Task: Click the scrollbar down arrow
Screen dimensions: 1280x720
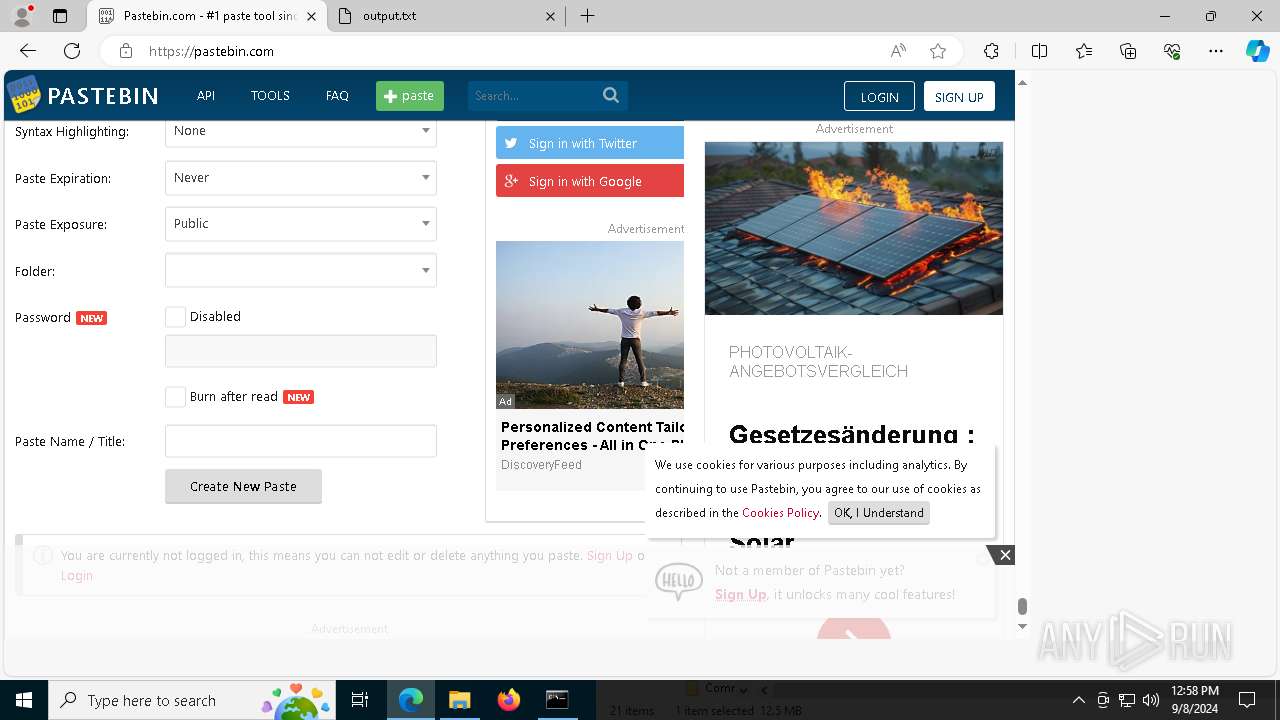Action: [1022, 626]
